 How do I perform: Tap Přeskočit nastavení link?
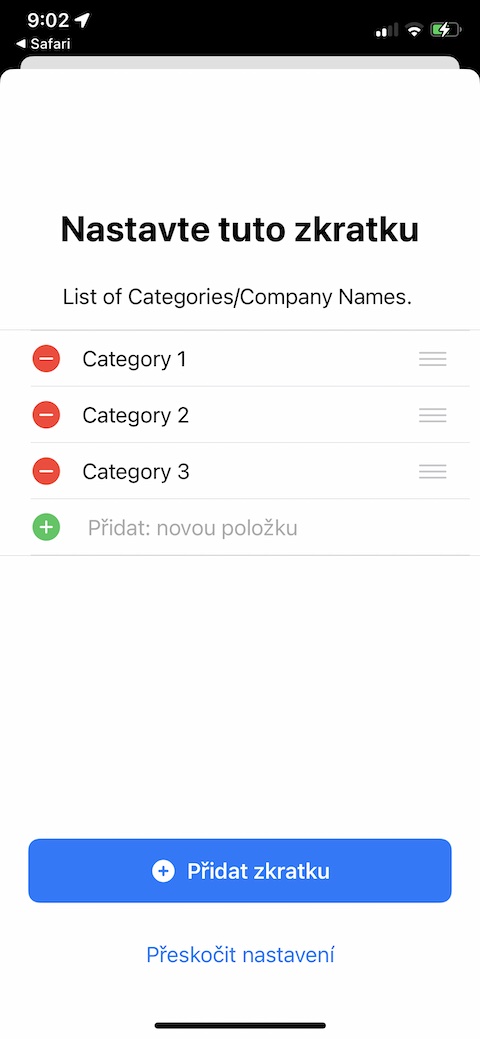(x=240, y=955)
